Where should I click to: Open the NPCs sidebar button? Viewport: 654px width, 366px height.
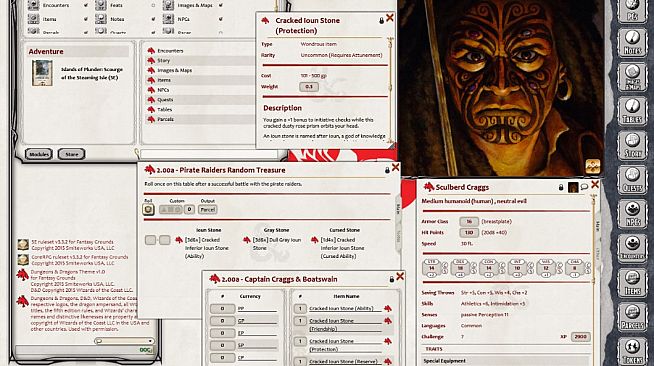pyautogui.click(x=632, y=214)
